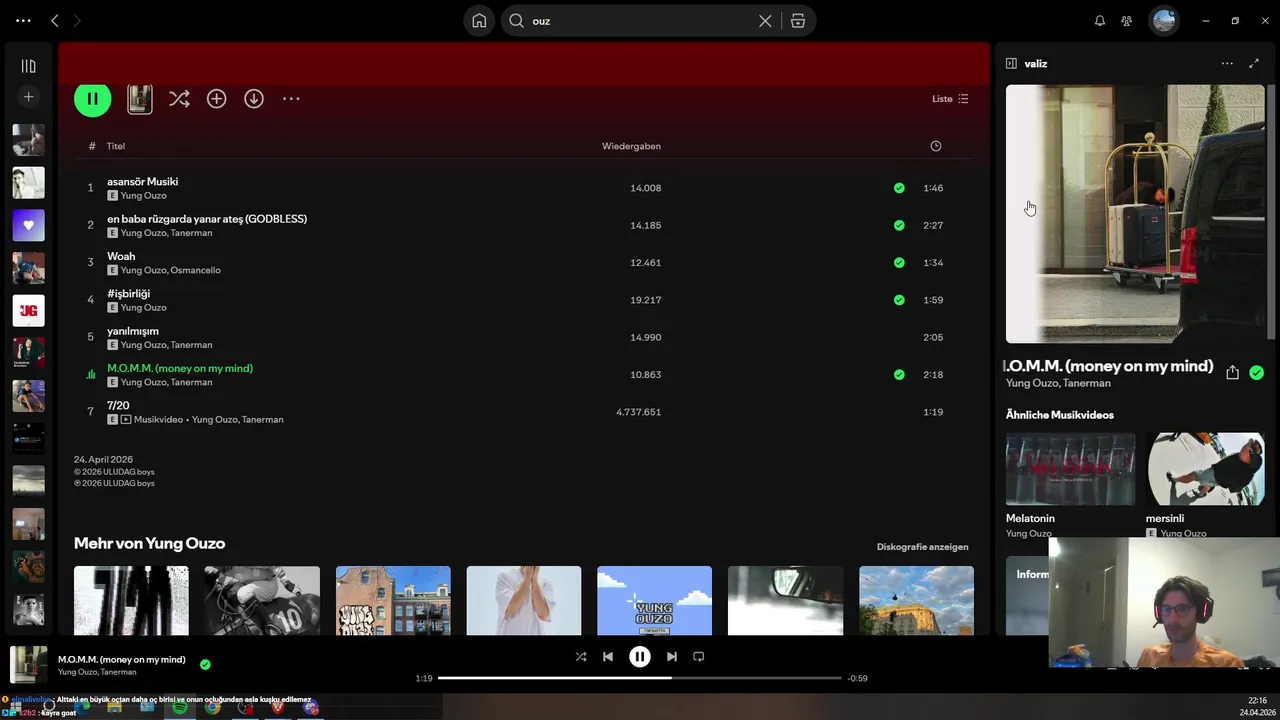Seek on the playback progress bar
1280x720 pixels.
click(x=640, y=678)
